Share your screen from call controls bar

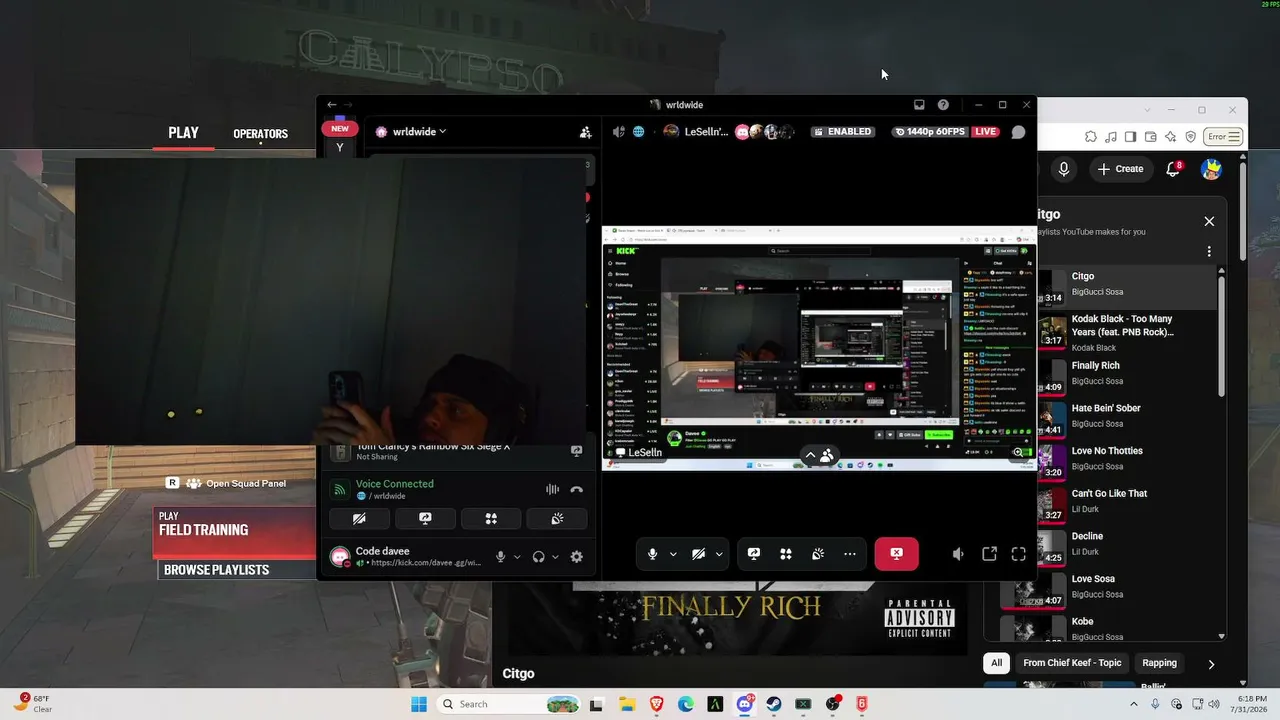click(754, 554)
